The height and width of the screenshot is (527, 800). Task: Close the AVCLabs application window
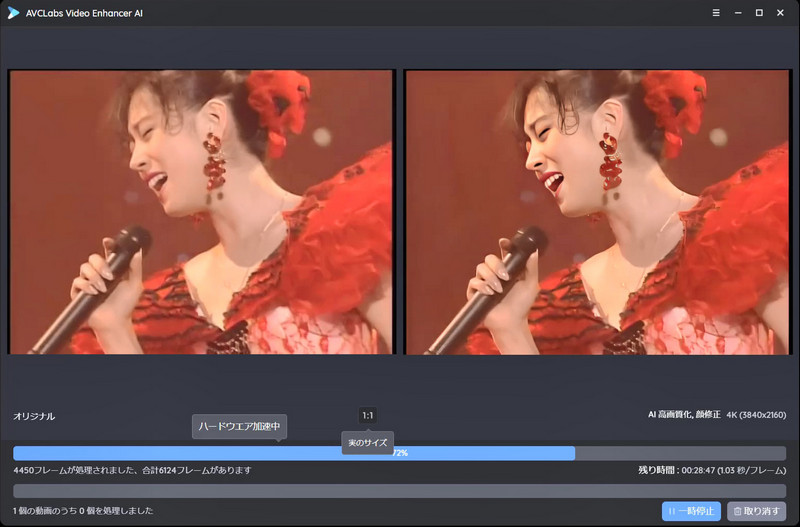(781, 13)
